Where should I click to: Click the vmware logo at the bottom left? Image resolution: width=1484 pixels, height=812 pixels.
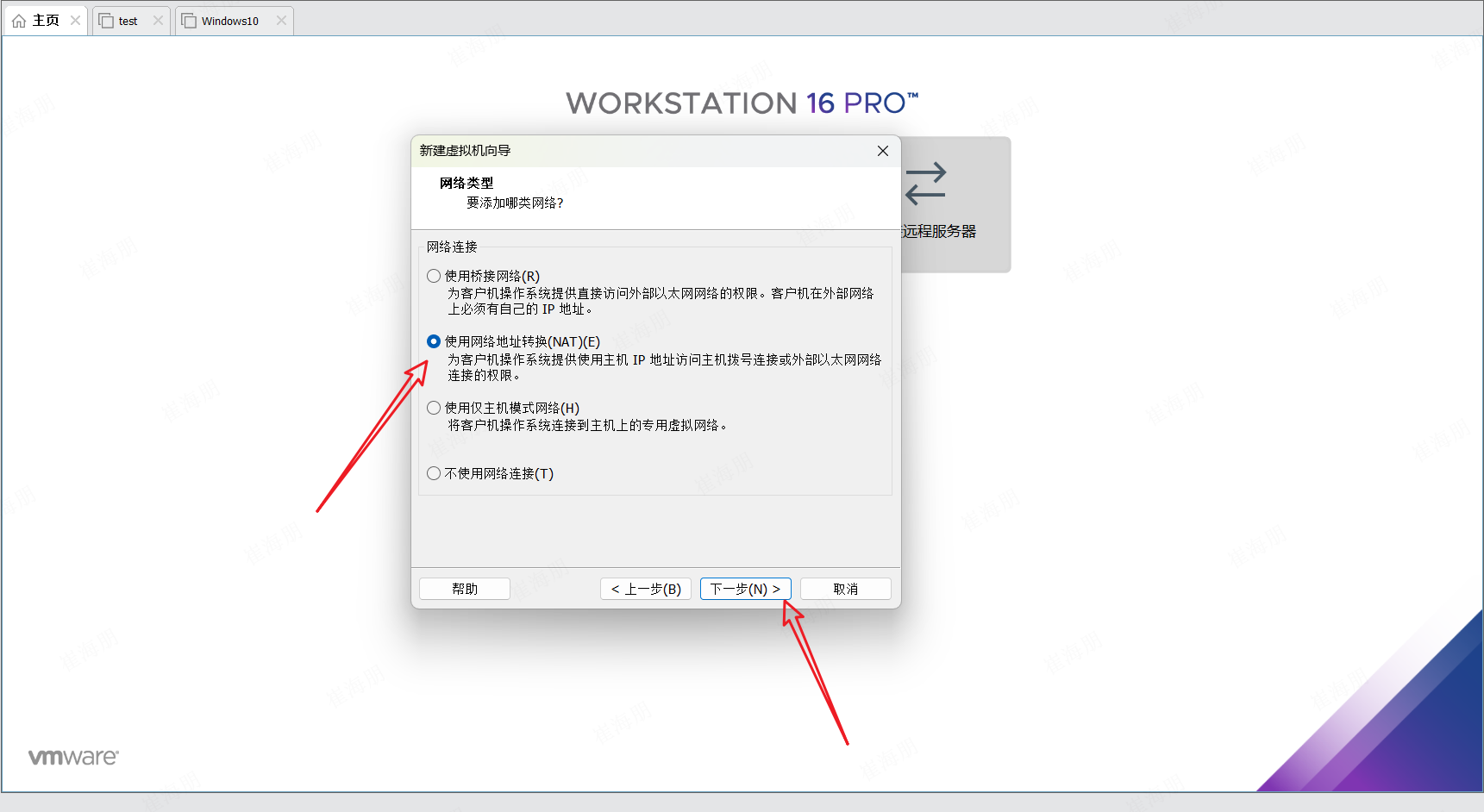[73, 757]
